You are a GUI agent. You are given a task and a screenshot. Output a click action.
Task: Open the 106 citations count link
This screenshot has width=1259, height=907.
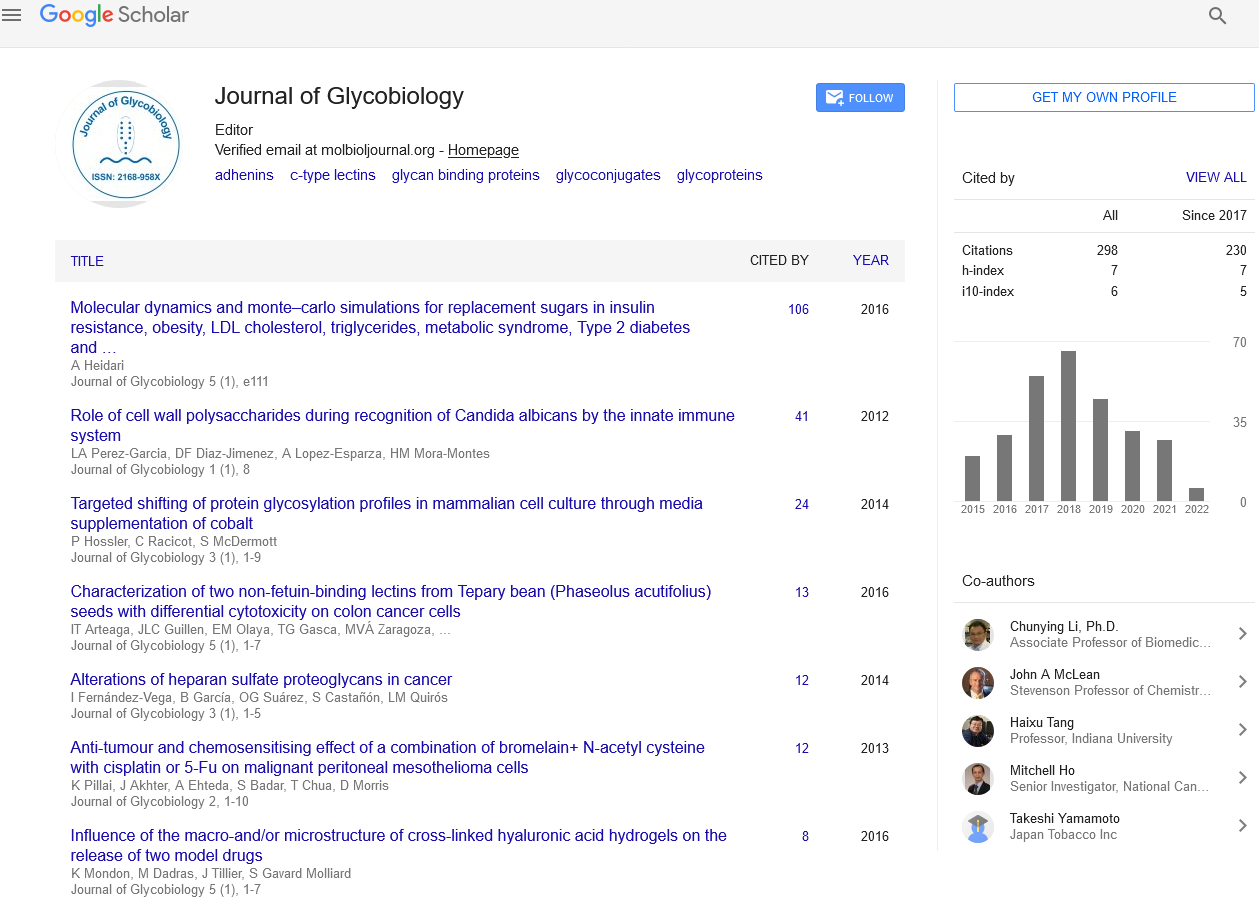click(798, 309)
